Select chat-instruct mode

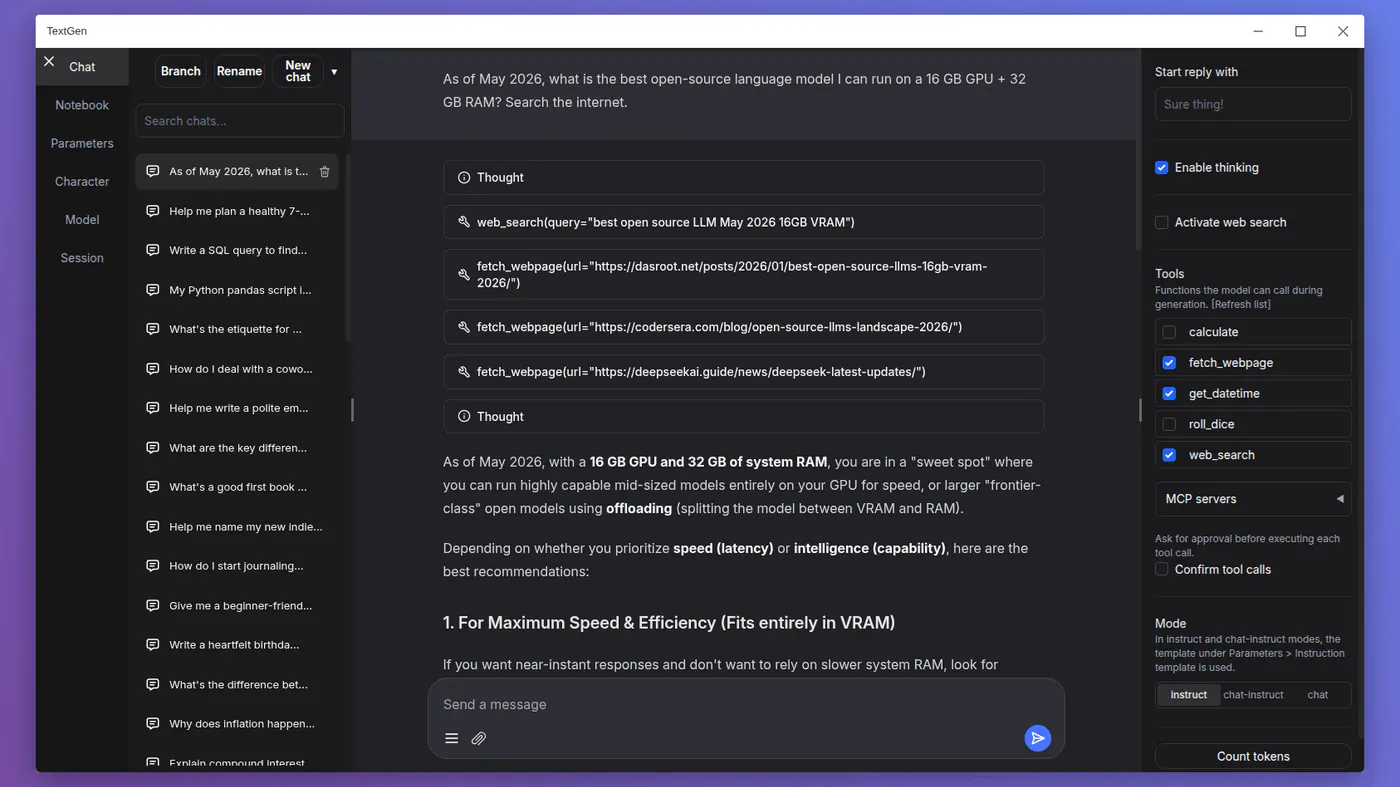tap(1253, 695)
